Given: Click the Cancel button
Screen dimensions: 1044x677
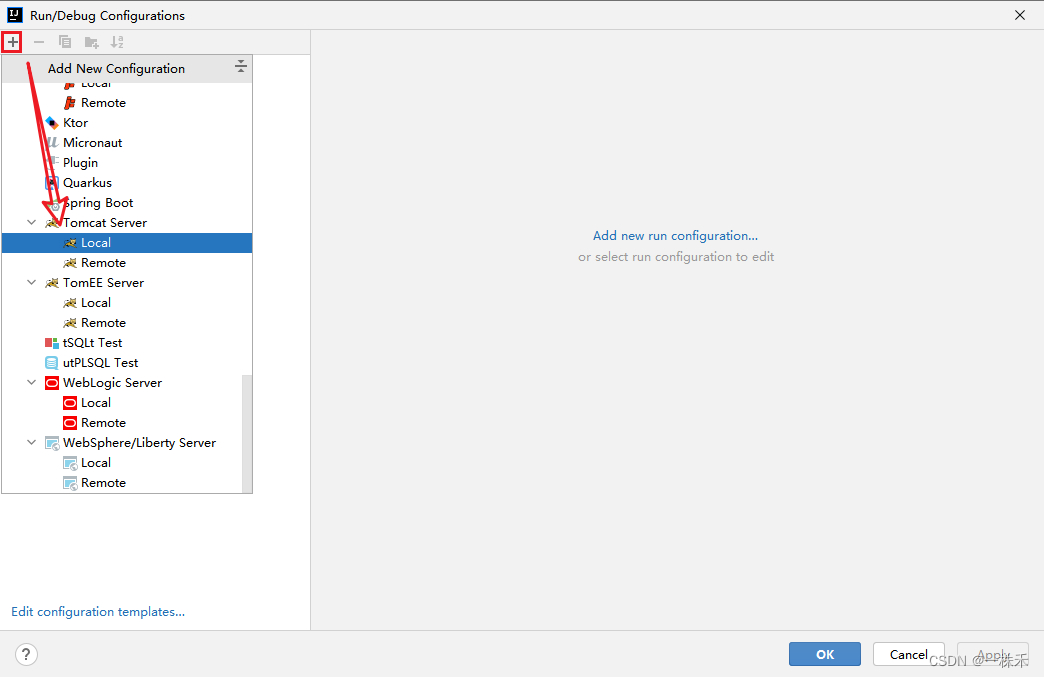Looking at the screenshot, I should (908, 654).
